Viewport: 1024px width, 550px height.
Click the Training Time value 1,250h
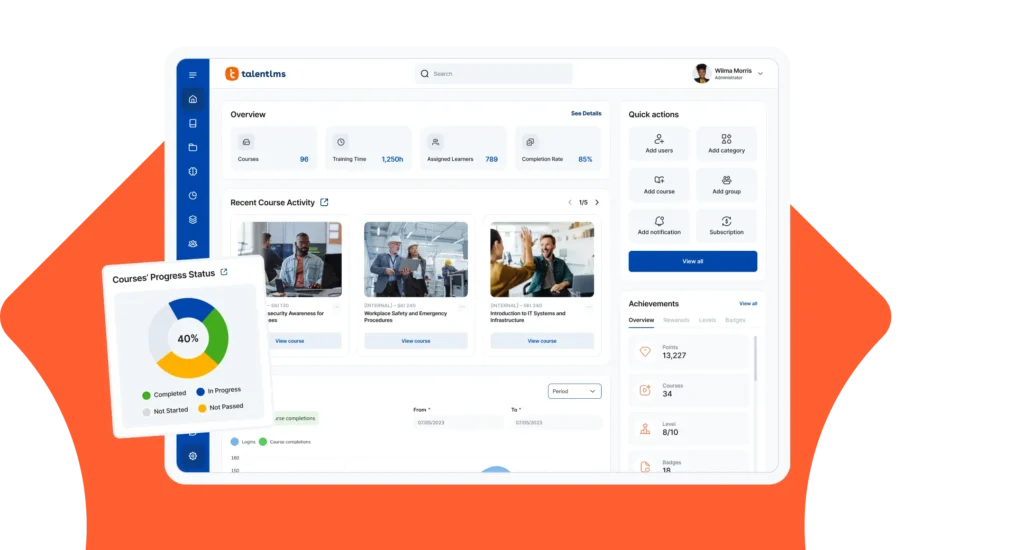point(392,159)
